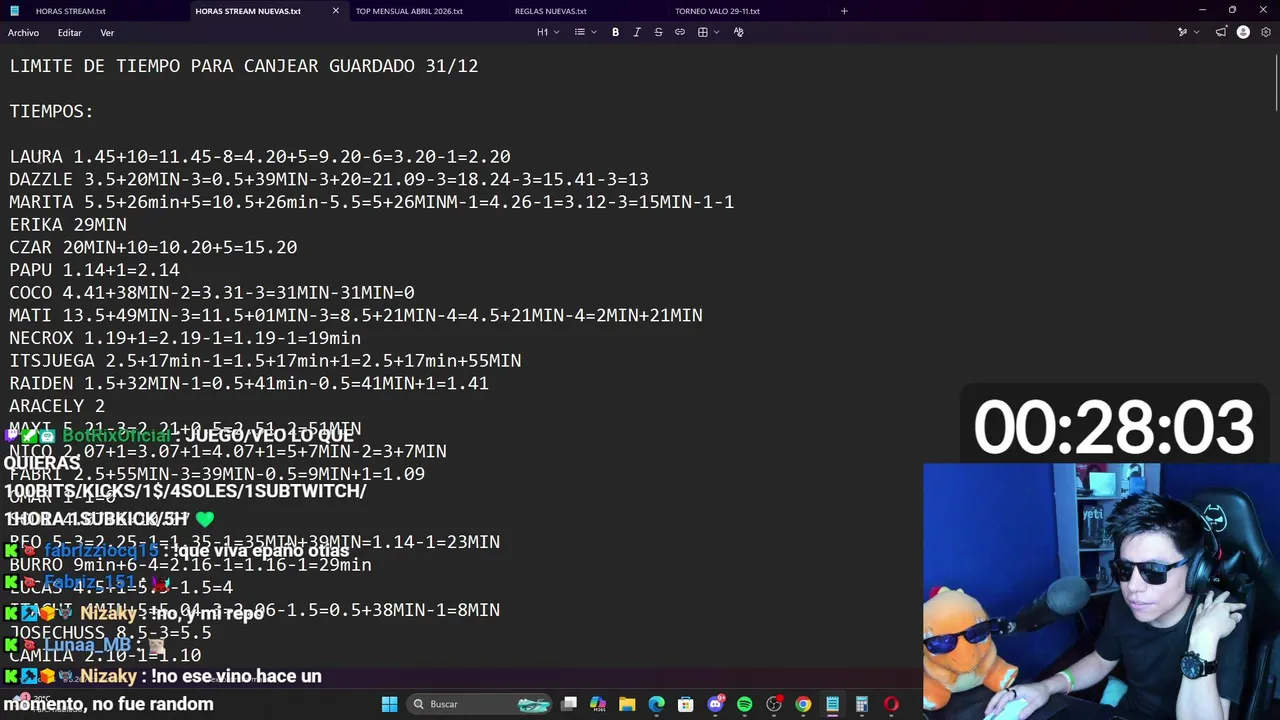Open Opera browser from the taskbar
The image size is (1280, 720).
click(891, 704)
